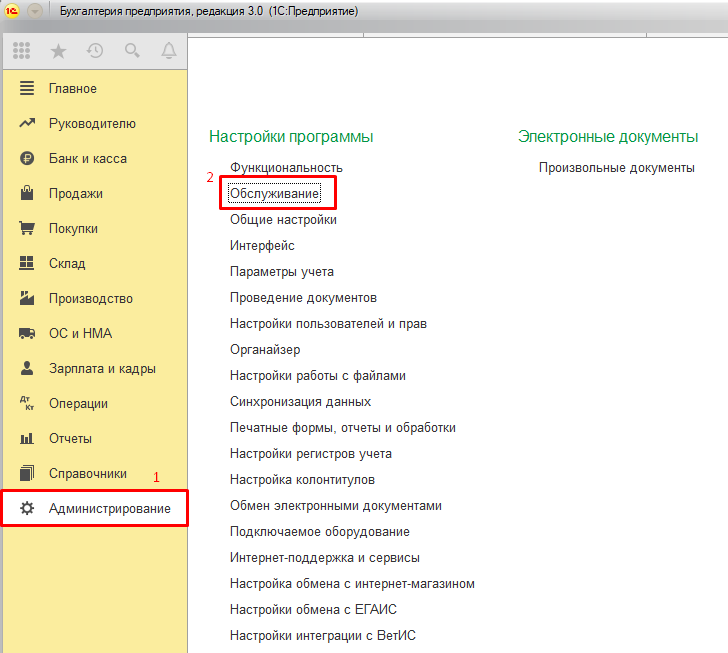Open the Интерфейс settings link
Screen dimensions: 728x653
262,245
